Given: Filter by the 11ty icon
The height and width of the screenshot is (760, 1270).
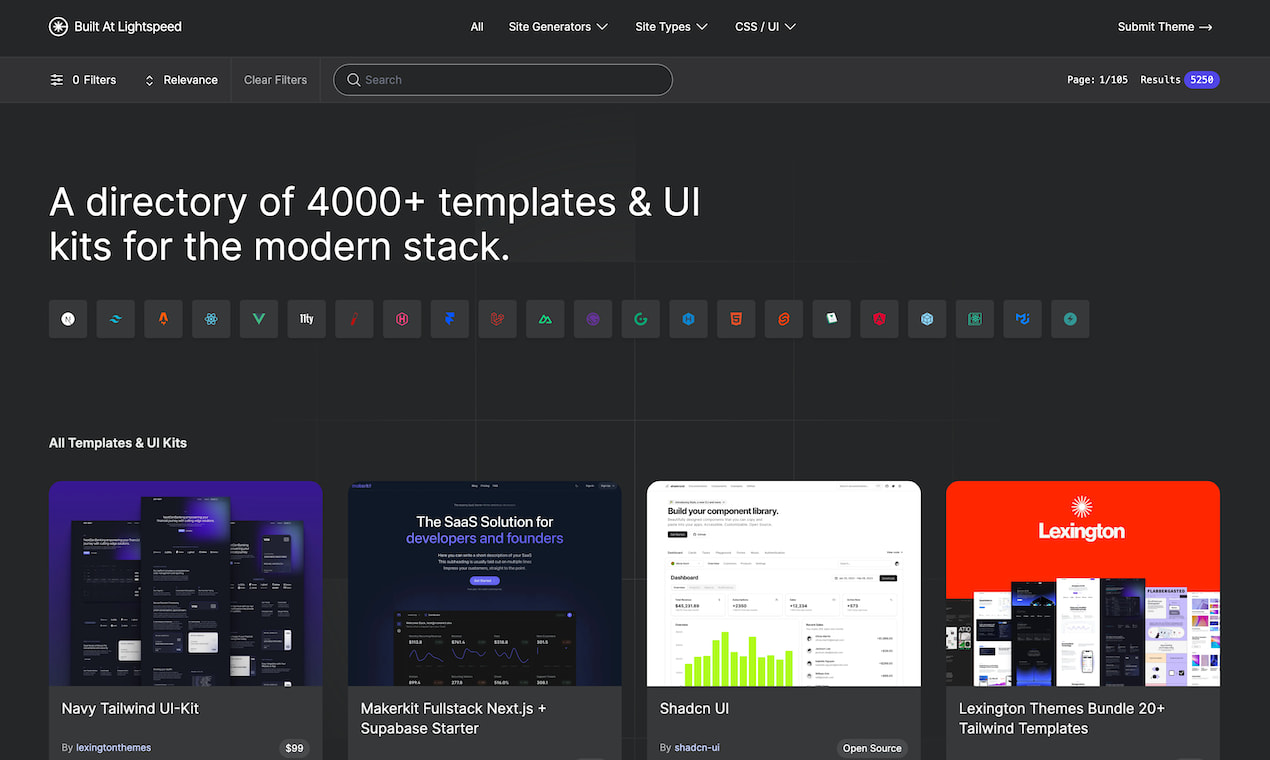Looking at the screenshot, I should point(307,319).
